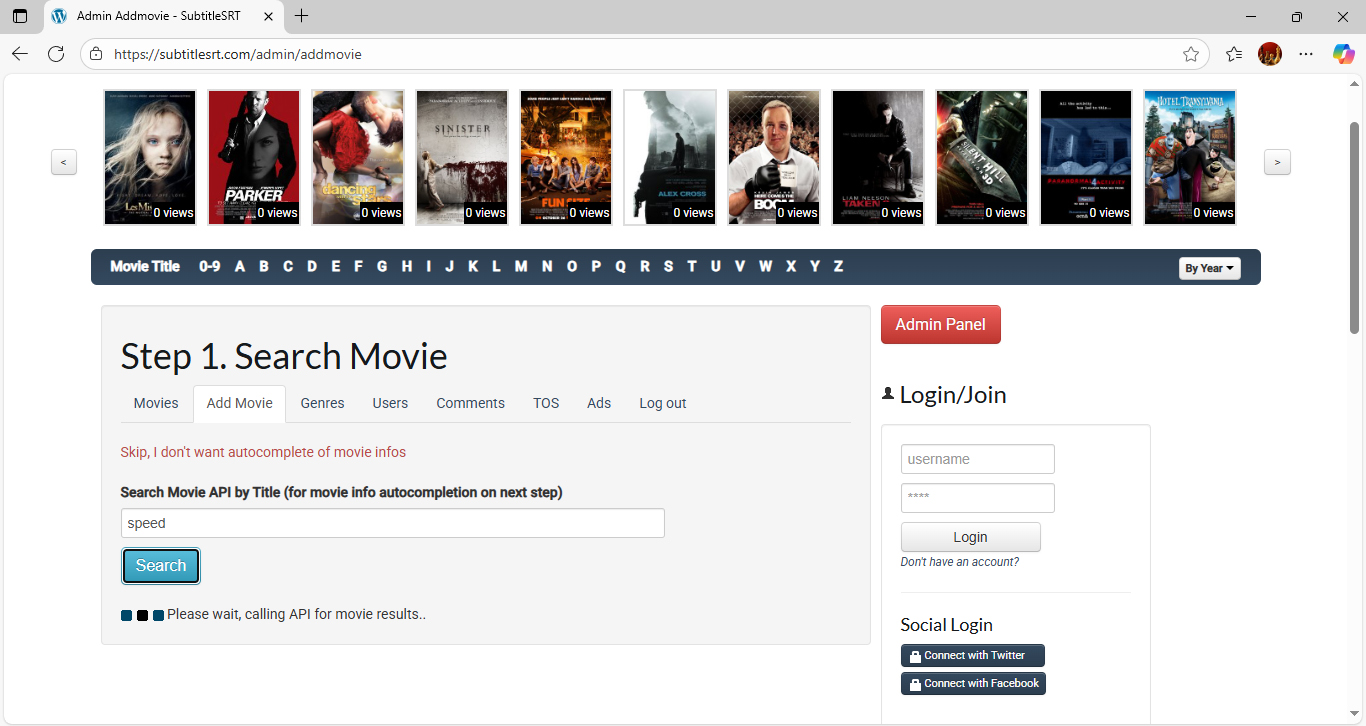Filter movie titles by letter Z
Image resolution: width=1366 pixels, height=726 pixels.
838,266
